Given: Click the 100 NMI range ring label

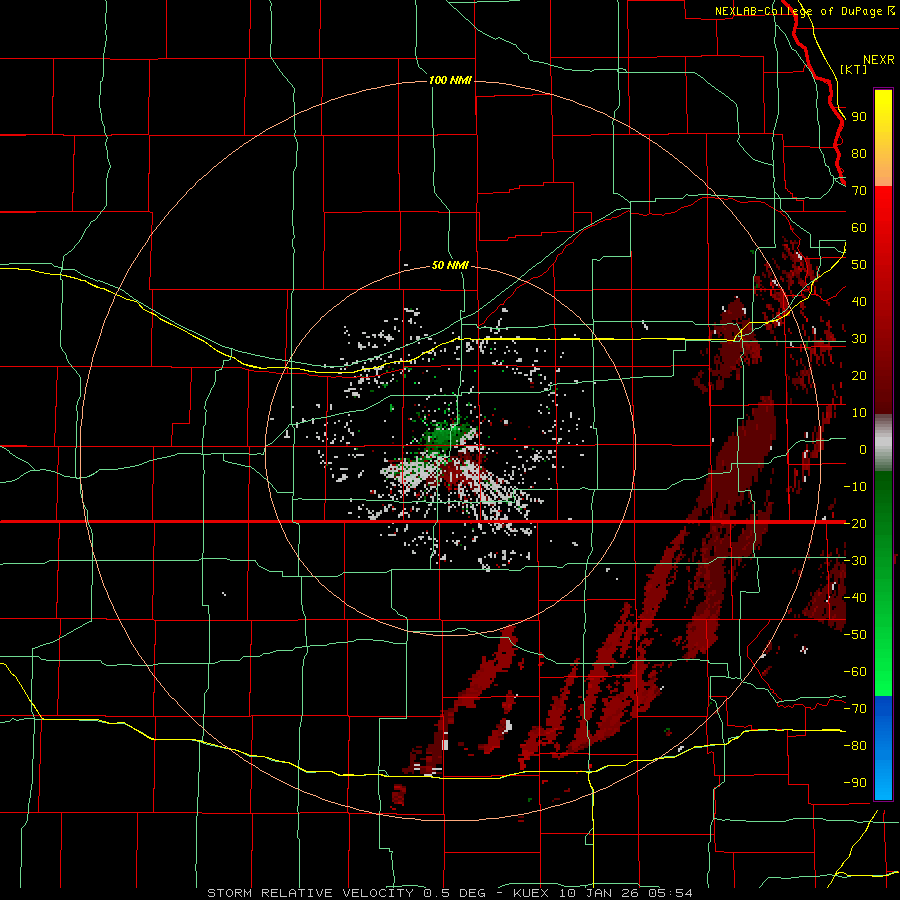Looking at the screenshot, I should click(450, 80).
